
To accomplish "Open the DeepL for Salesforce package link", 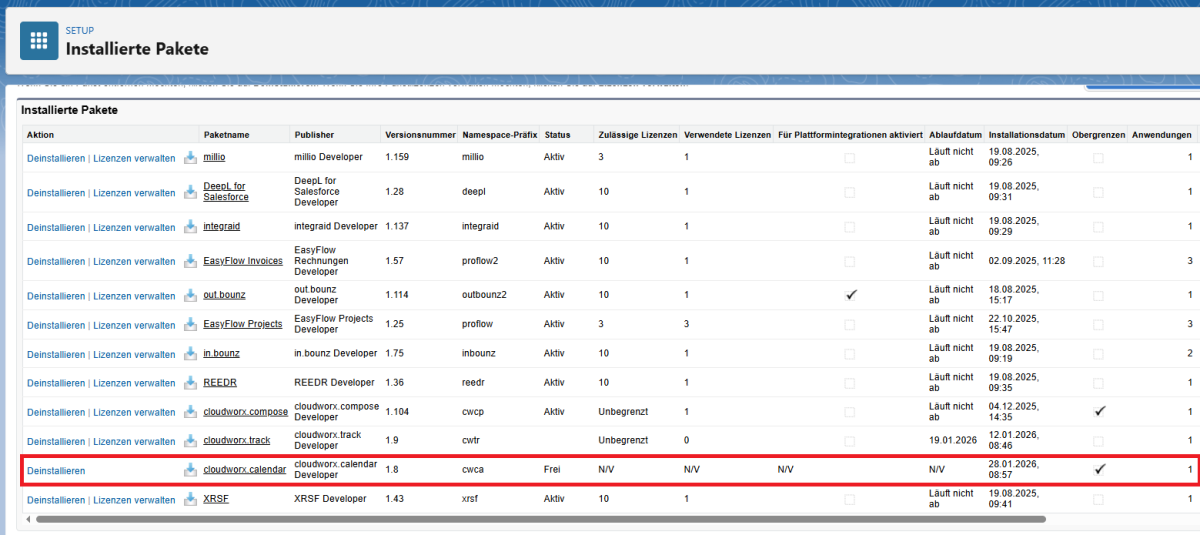I will [226, 192].
